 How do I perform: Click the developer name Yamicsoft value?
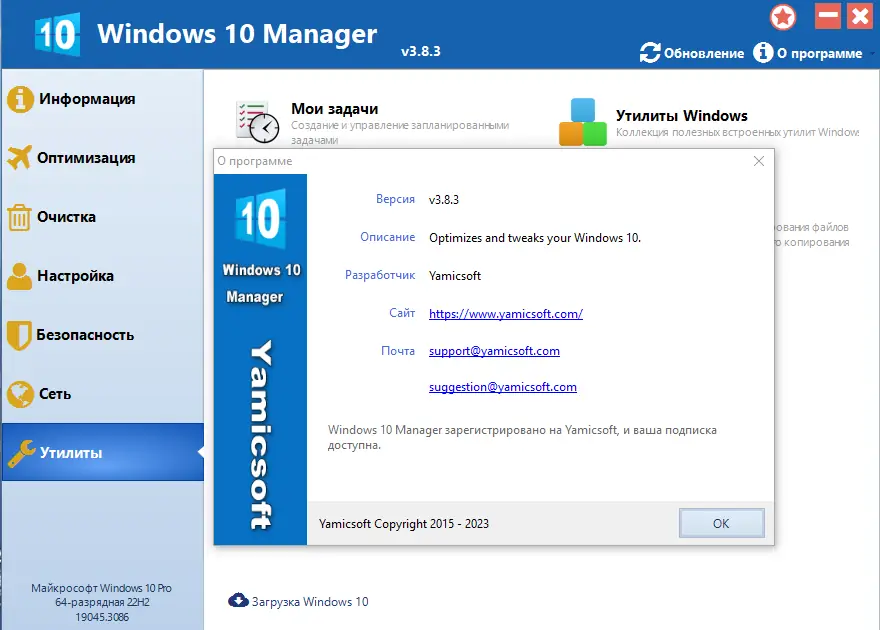[455, 275]
